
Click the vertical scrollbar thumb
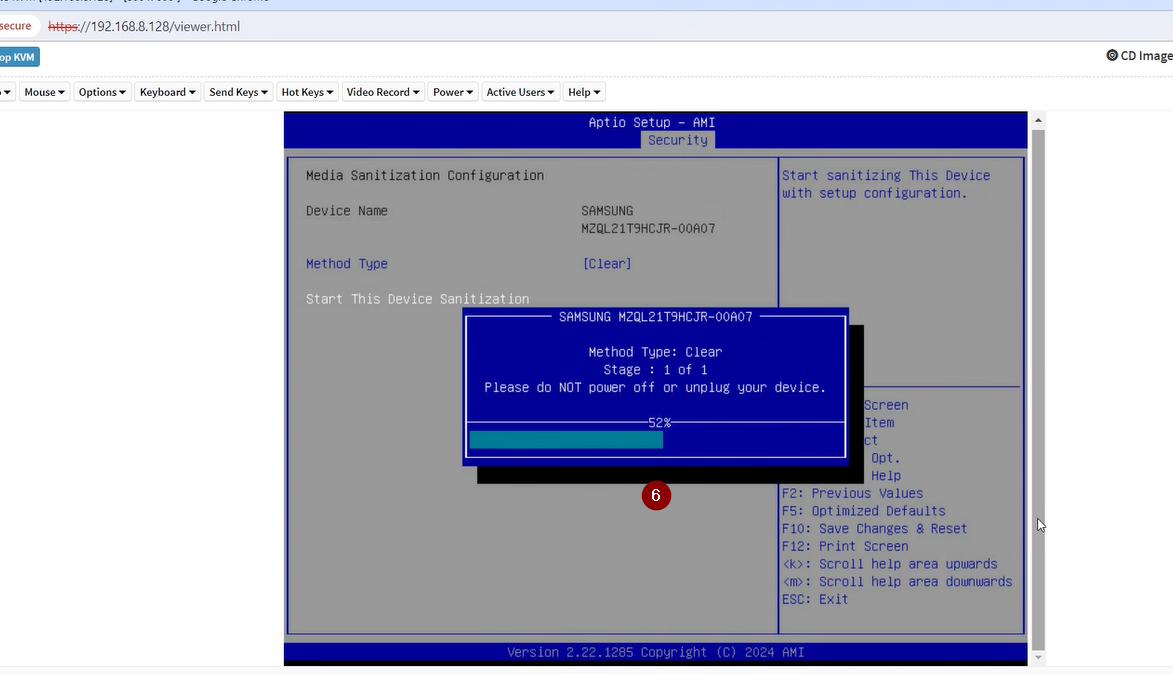(x=1038, y=389)
